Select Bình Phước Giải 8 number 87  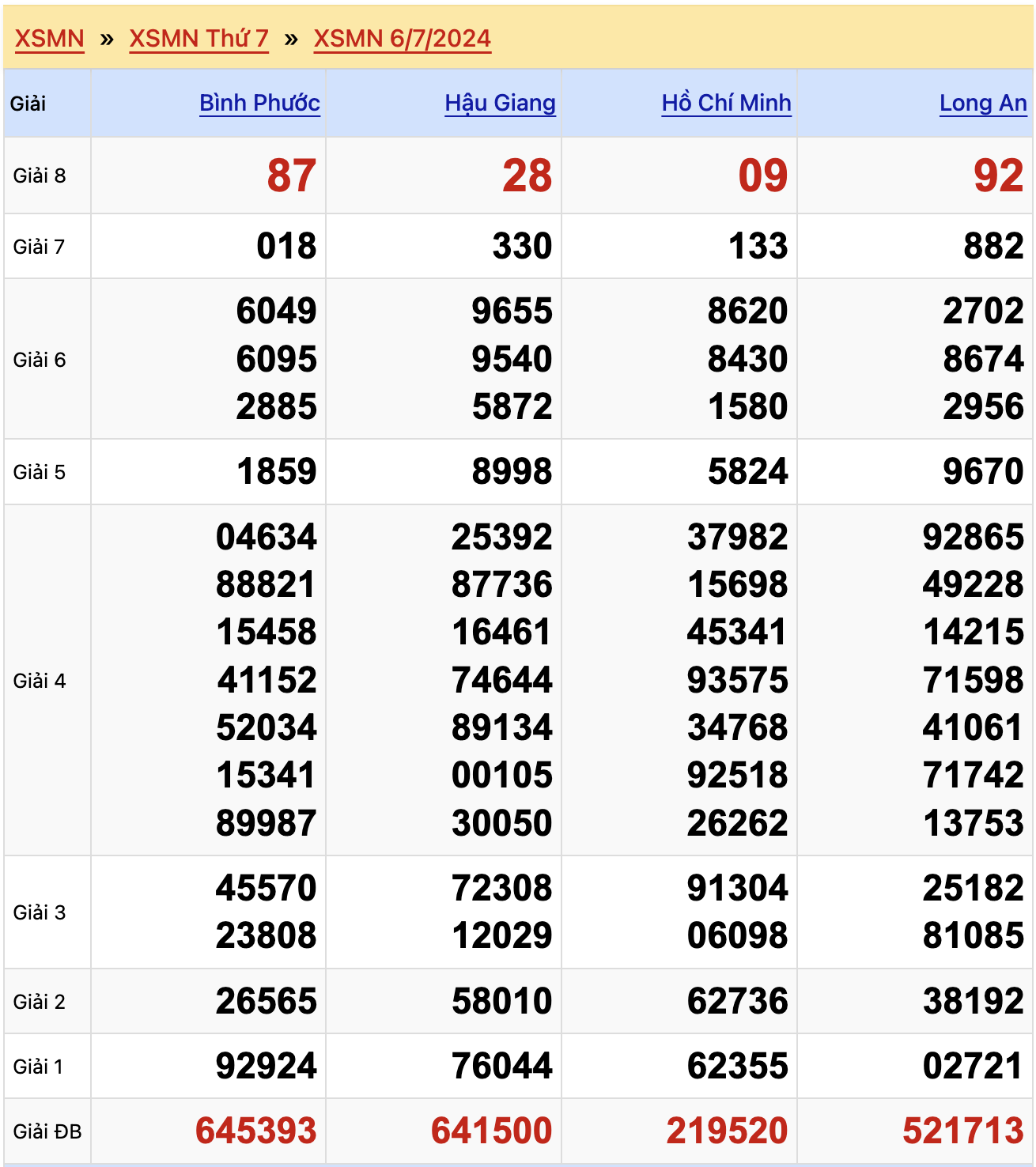pos(292,176)
